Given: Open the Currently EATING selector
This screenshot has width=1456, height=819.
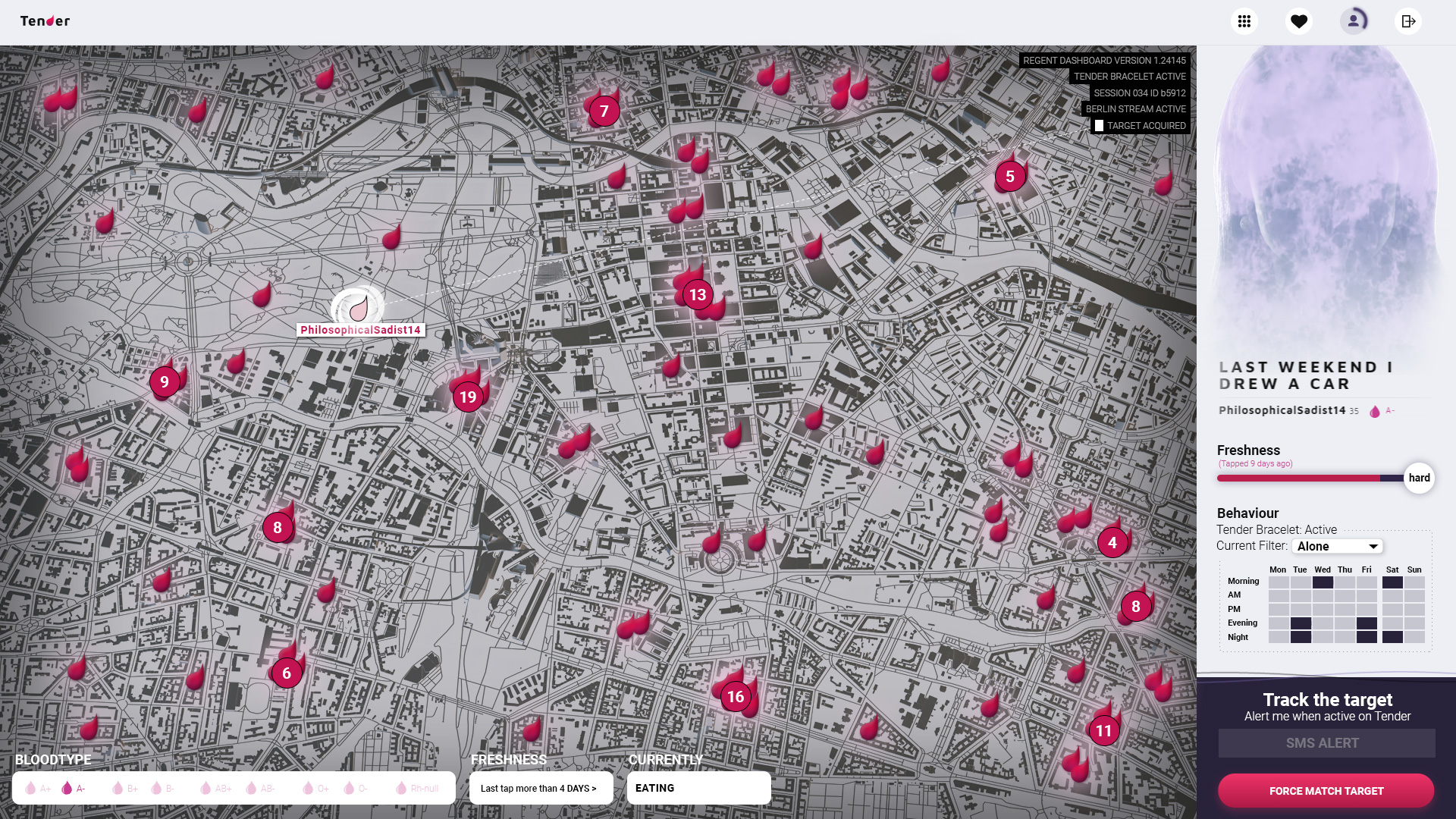Looking at the screenshot, I should point(698,789).
